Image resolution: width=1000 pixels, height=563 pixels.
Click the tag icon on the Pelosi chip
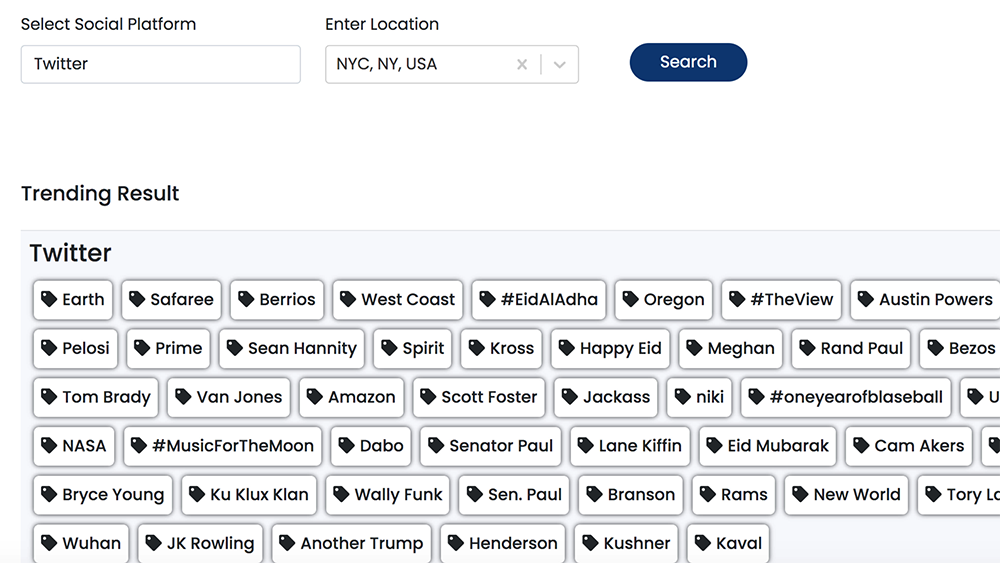49,348
